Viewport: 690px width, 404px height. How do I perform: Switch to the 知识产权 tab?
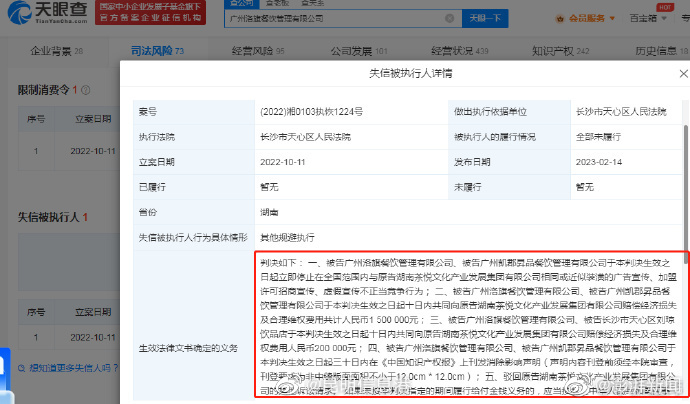pos(560,51)
